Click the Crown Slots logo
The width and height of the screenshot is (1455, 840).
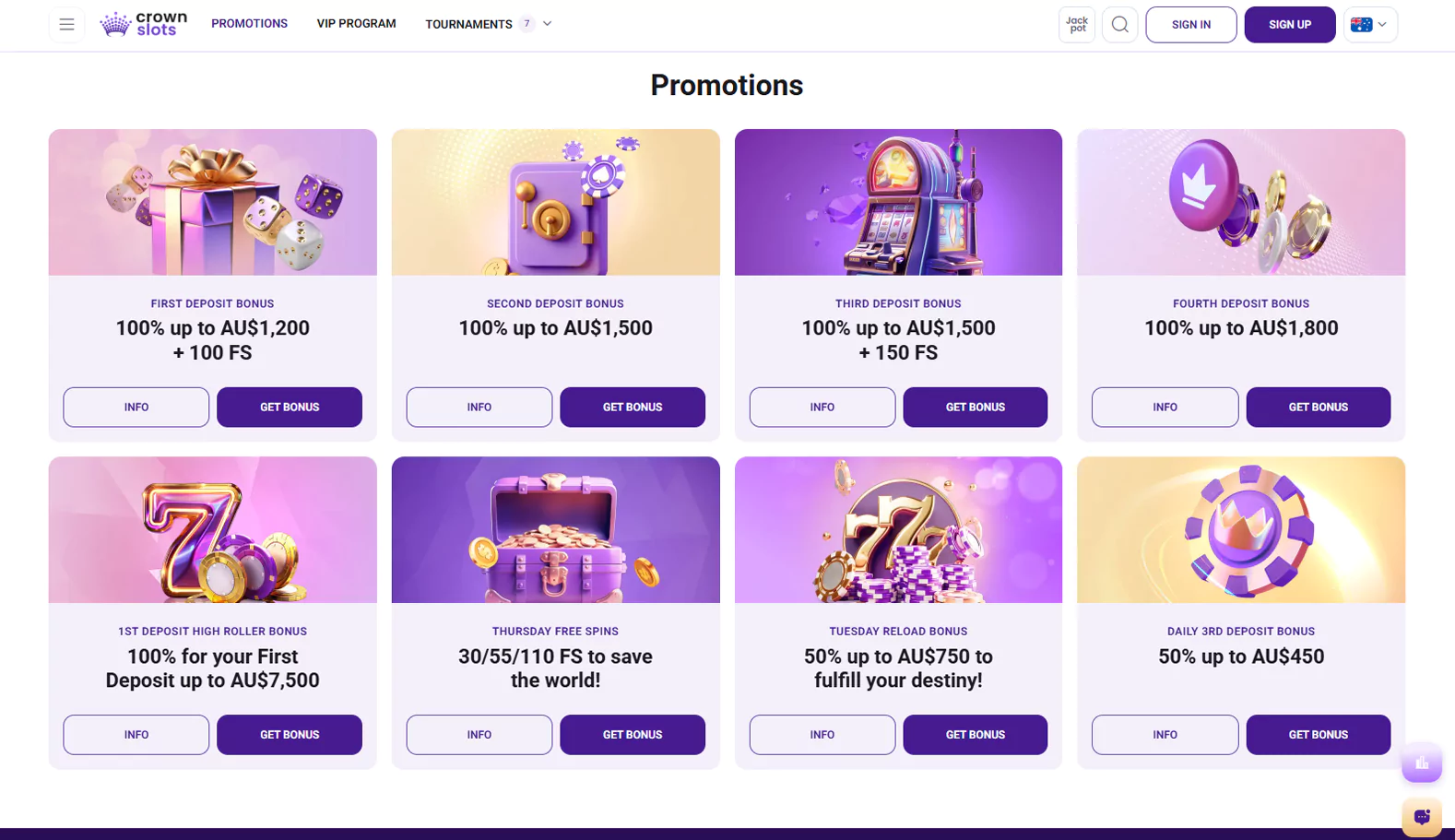(x=144, y=24)
